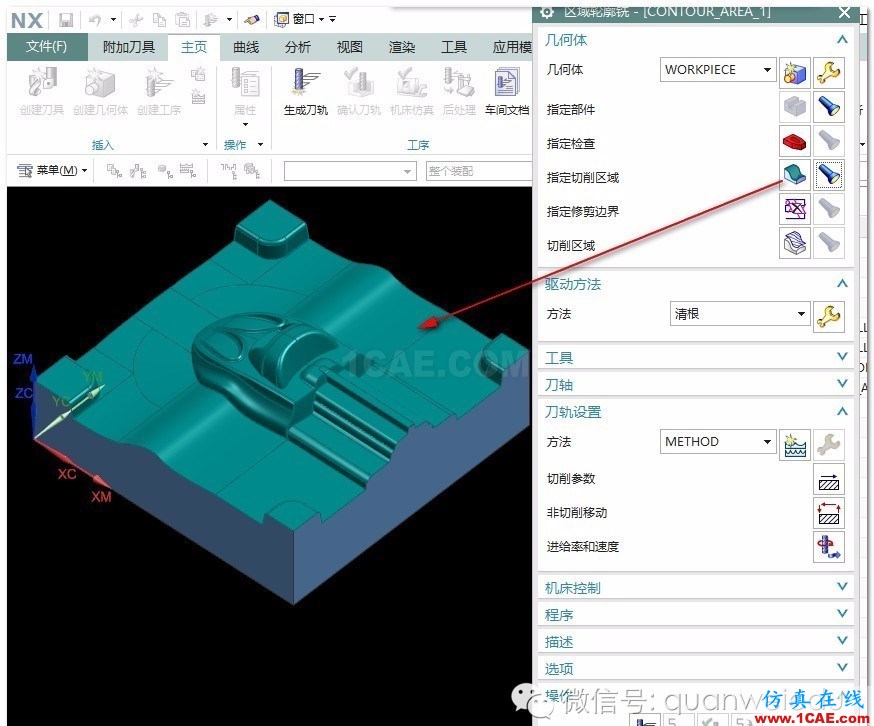The image size is (874, 726).
Task: Expand the 操作 group dropdown arrow
Action: (x=260, y=145)
